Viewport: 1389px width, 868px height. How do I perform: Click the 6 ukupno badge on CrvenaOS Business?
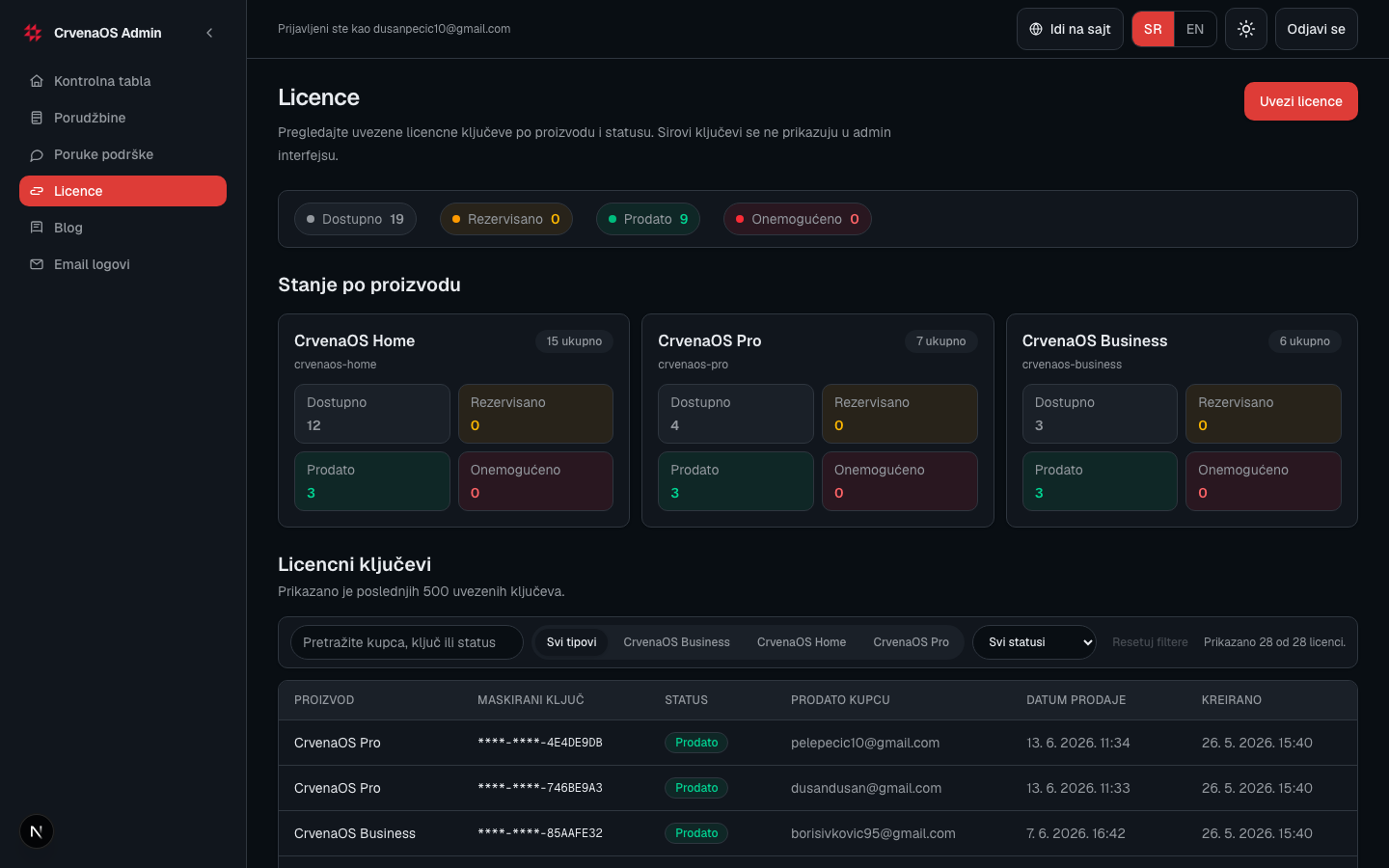point(1304,341)
